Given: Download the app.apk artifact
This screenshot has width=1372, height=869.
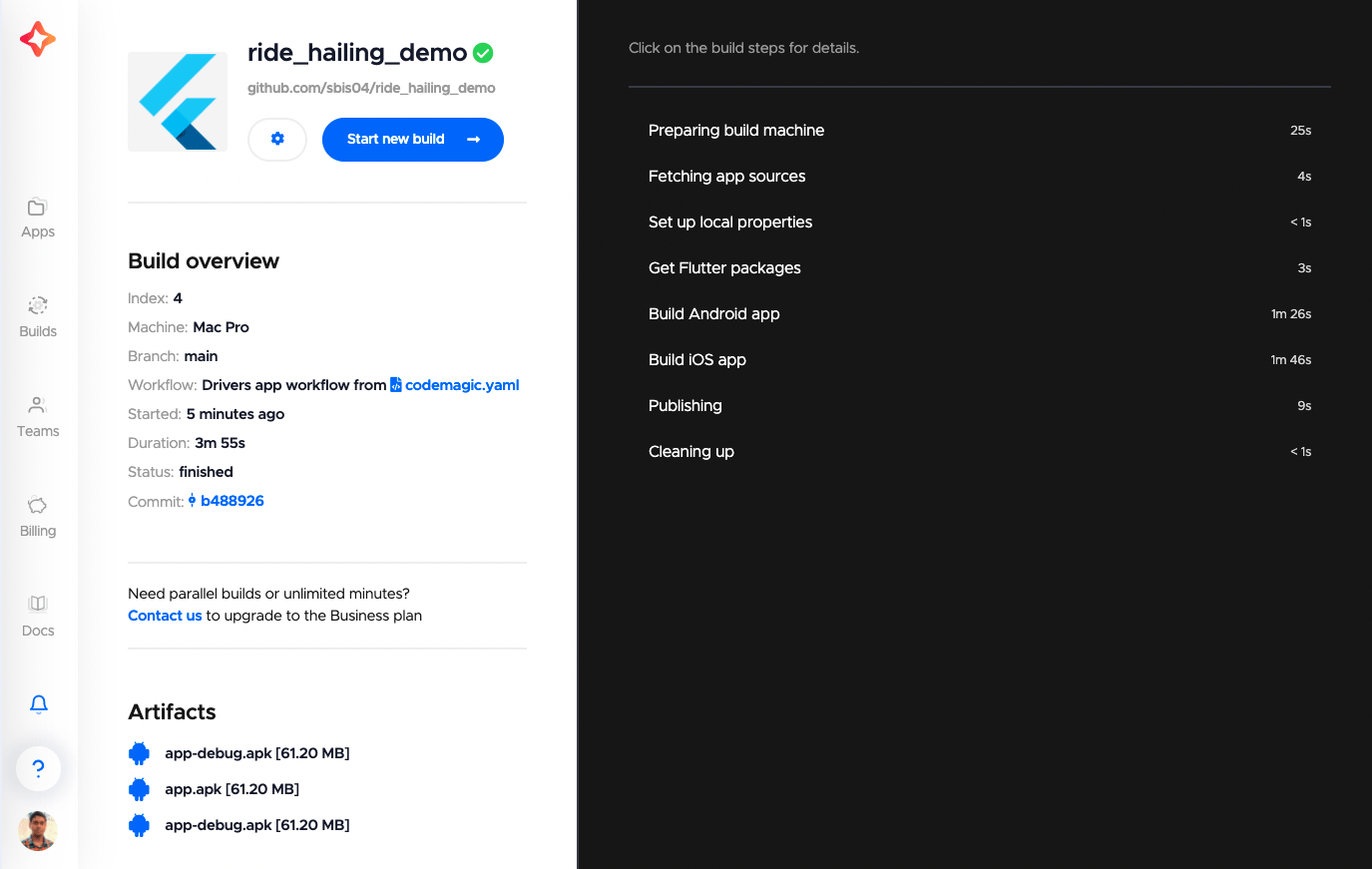Looking at the screenshot, I should (x=232, y=789).
